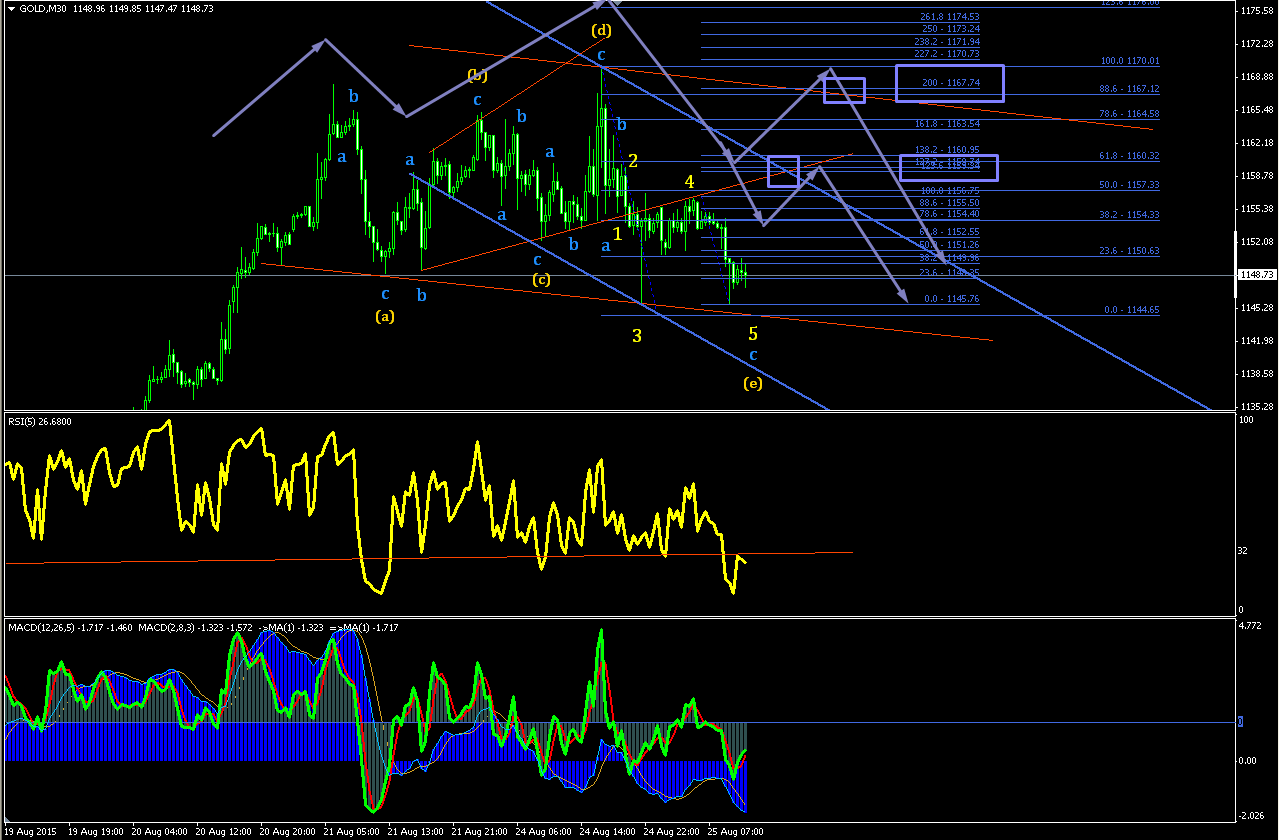Click the 21 Aug 05:00 time label

coord(352,831)
